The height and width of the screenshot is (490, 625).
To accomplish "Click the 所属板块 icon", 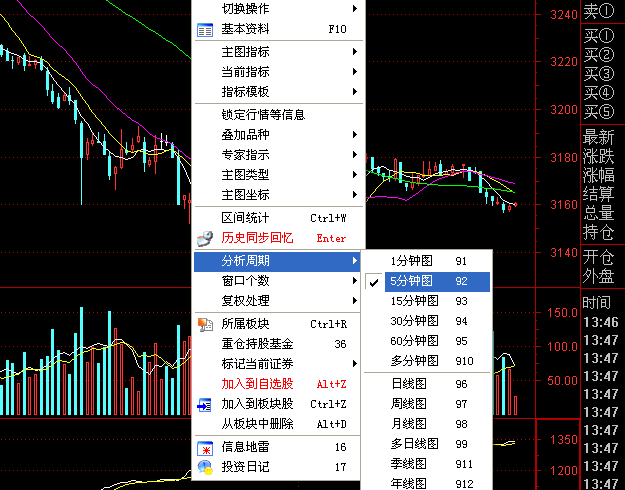I will coord(205,324).
